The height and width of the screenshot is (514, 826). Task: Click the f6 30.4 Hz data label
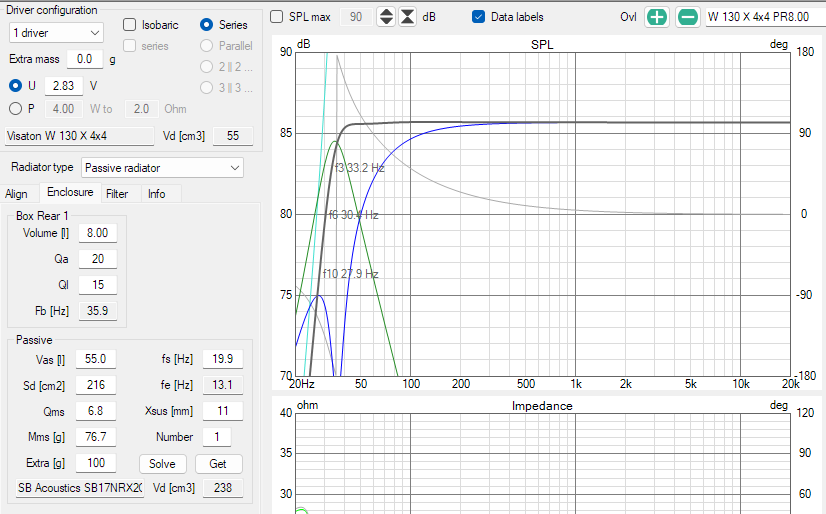pos(353,215)
